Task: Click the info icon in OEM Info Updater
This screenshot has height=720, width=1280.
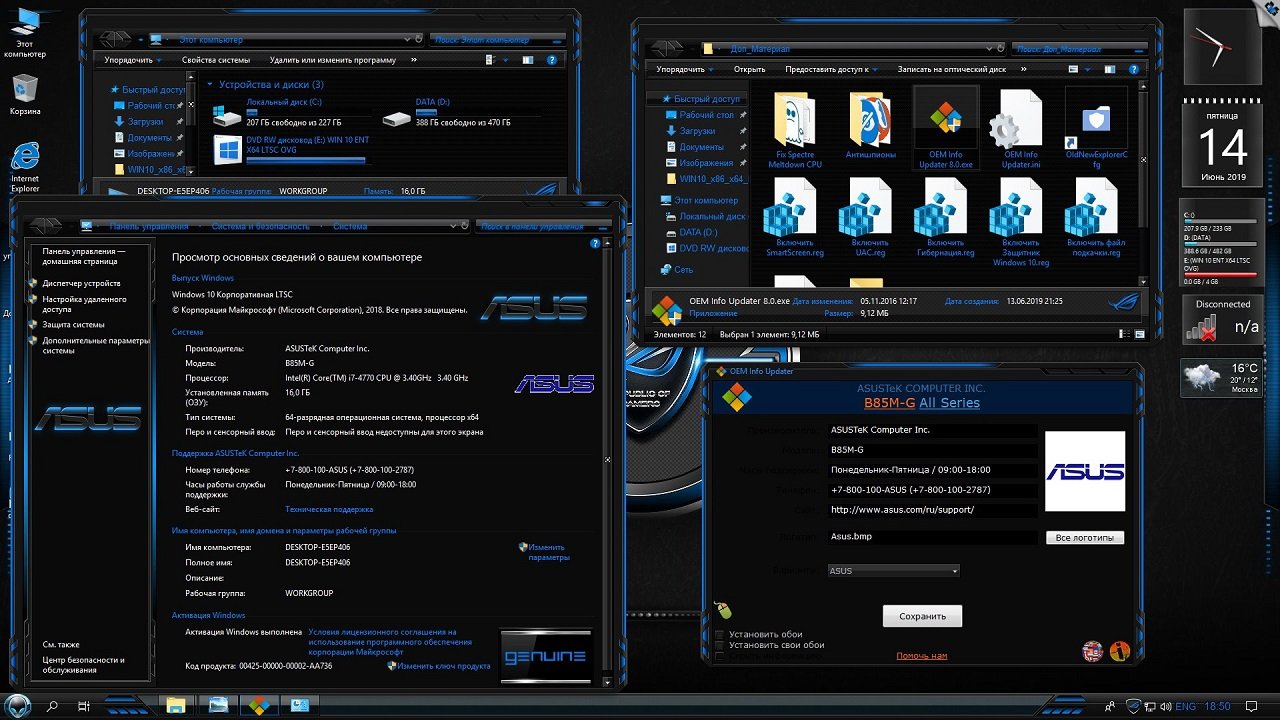Action: [x=1119, y=651]
